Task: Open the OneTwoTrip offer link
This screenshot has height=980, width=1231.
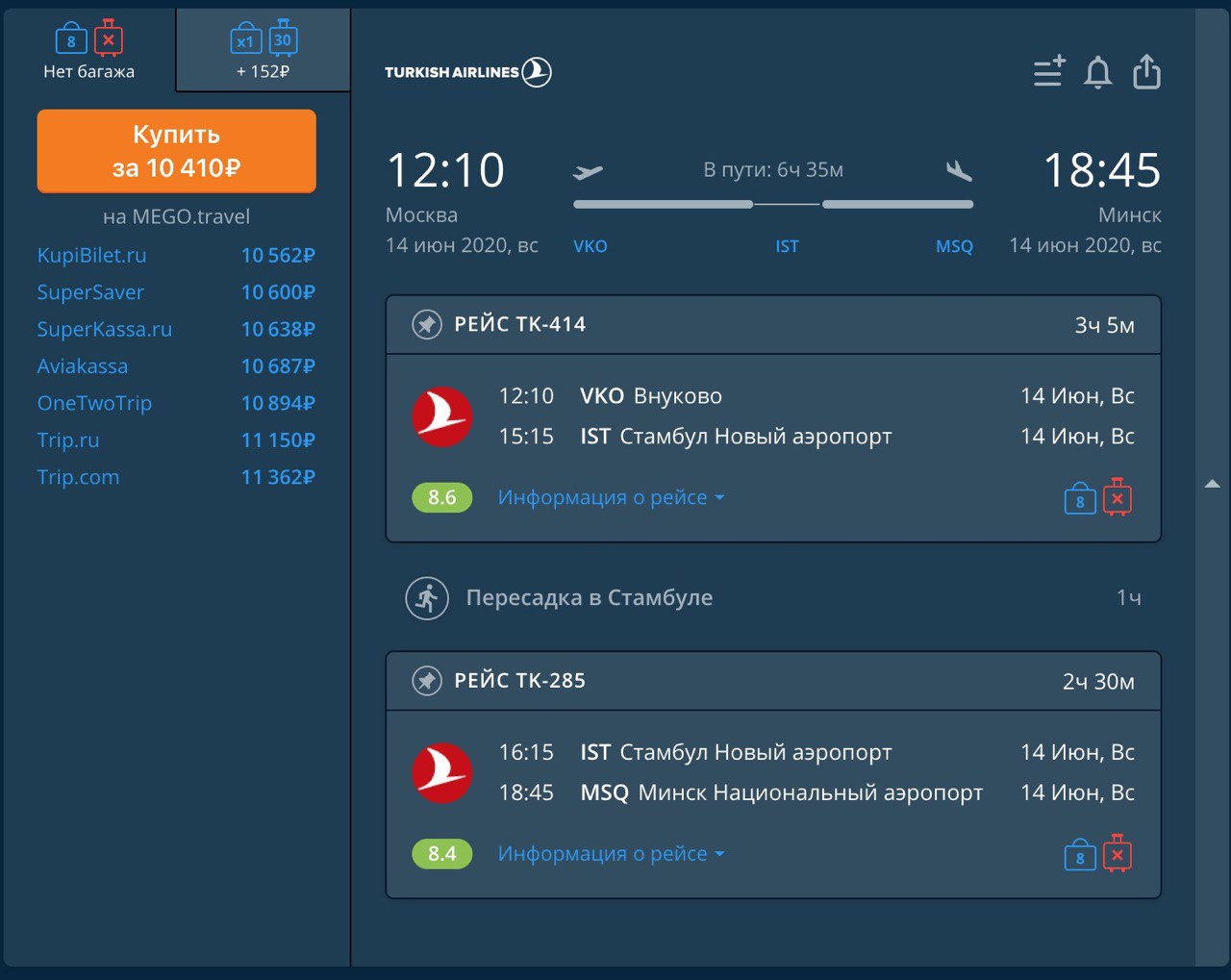Action: (x=94, y=403)
